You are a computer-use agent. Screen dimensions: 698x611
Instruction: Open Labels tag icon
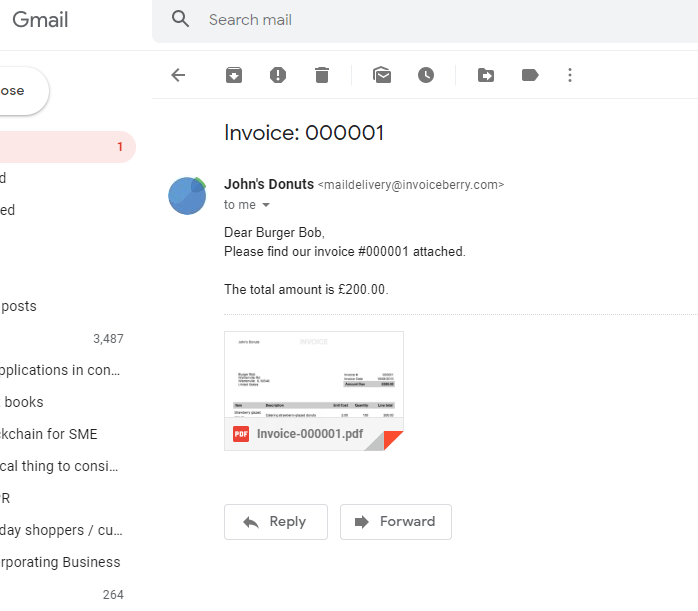pos(530,75)
